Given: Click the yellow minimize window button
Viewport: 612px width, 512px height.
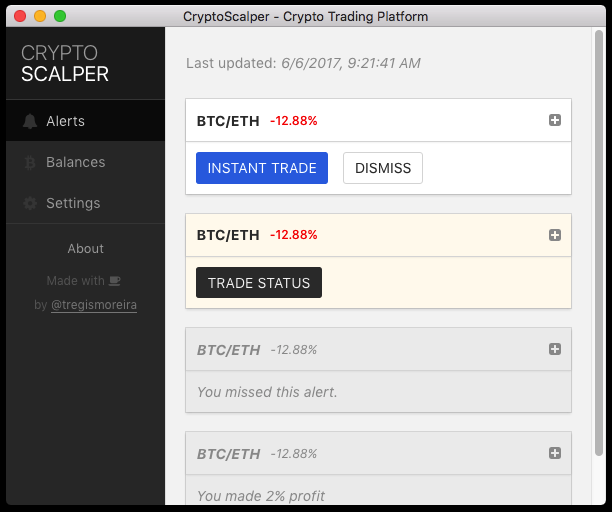Looking at the screenshot, I should pos(40,16).
